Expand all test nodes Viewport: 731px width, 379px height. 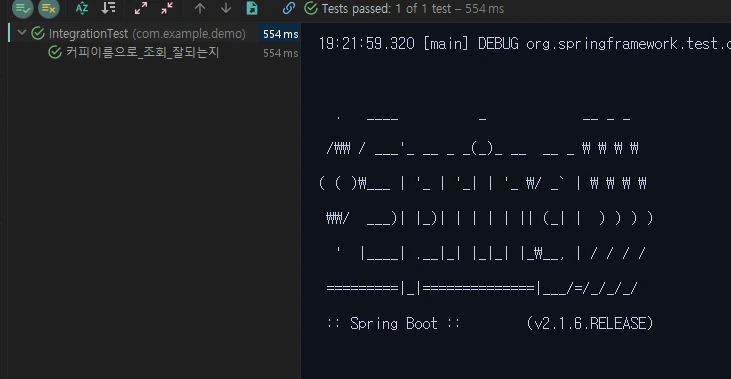point(140,8)
